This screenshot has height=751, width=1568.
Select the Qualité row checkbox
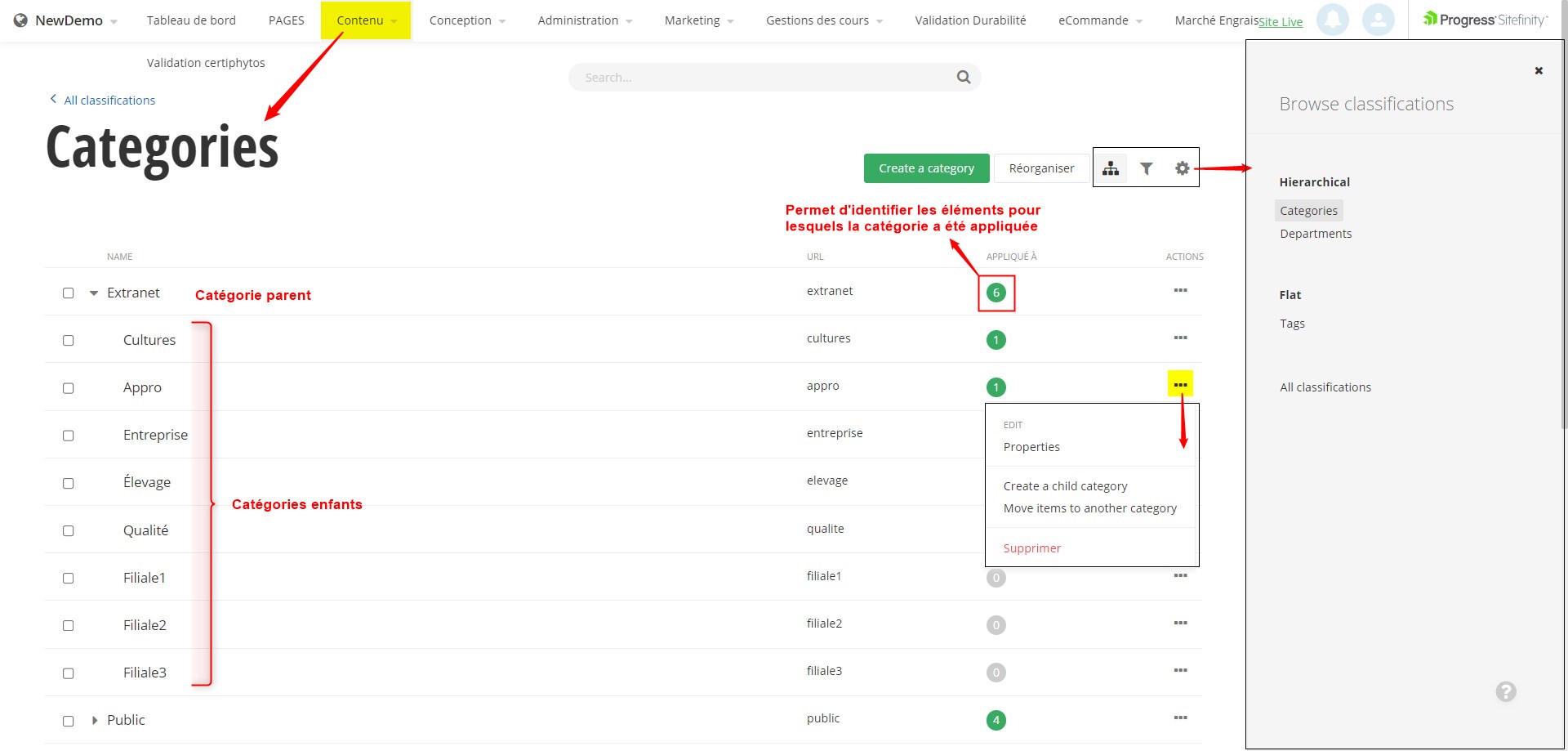69,531
